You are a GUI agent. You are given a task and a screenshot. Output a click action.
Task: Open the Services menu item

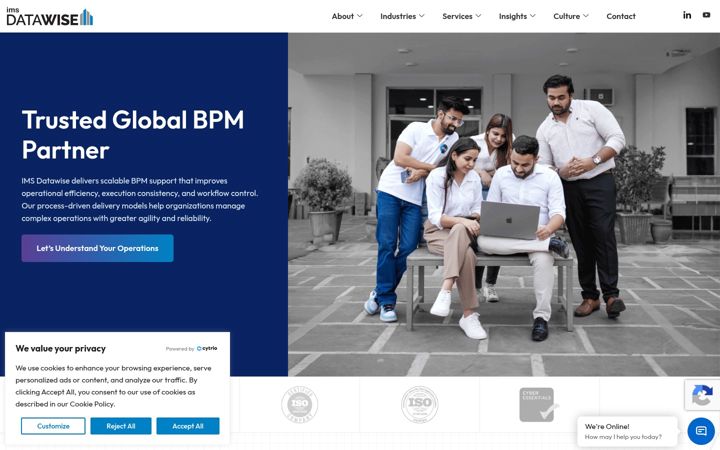(x=457, y=16)
